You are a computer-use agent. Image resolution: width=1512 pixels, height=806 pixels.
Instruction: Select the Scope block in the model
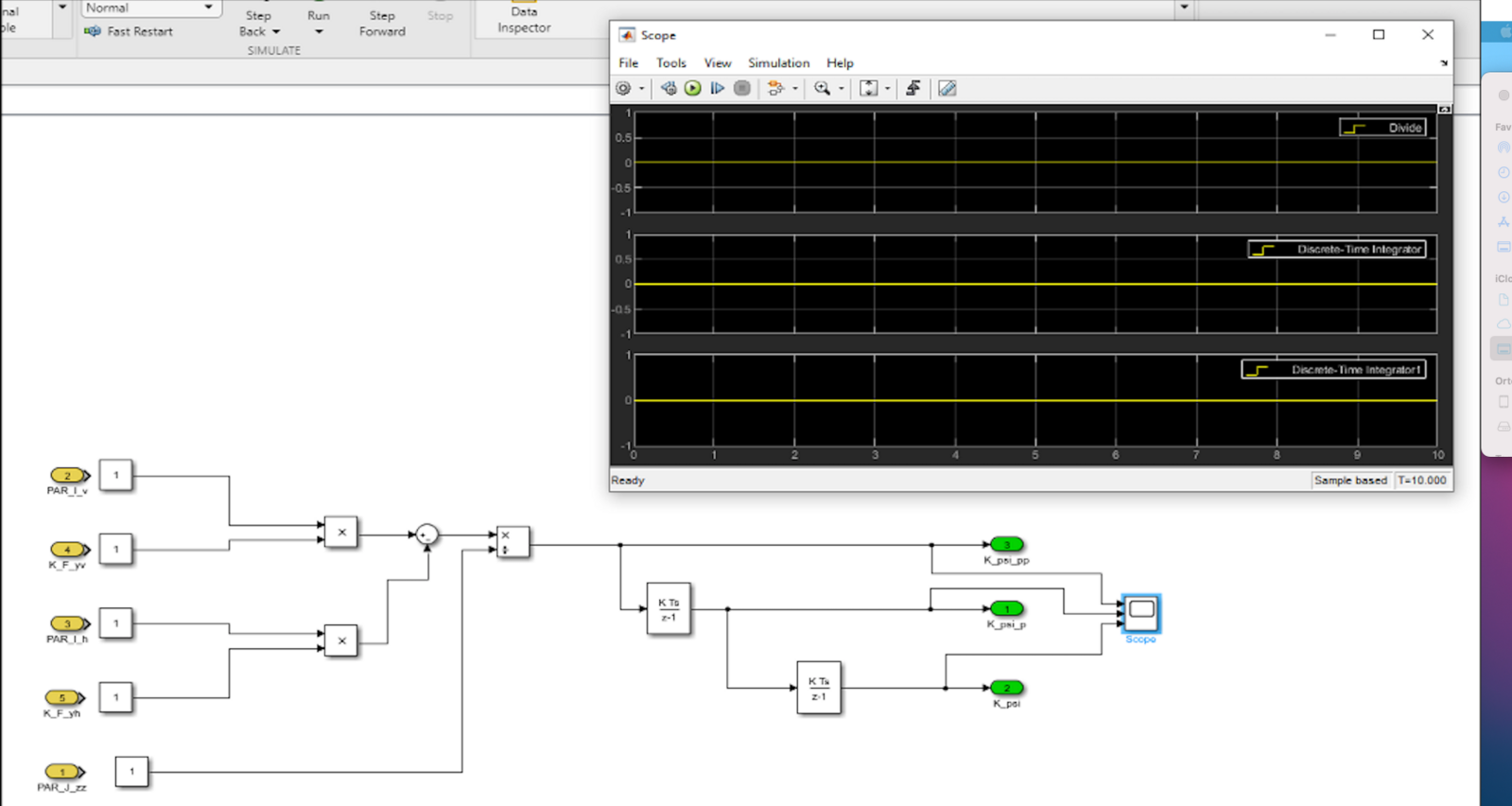(1141, 612)
